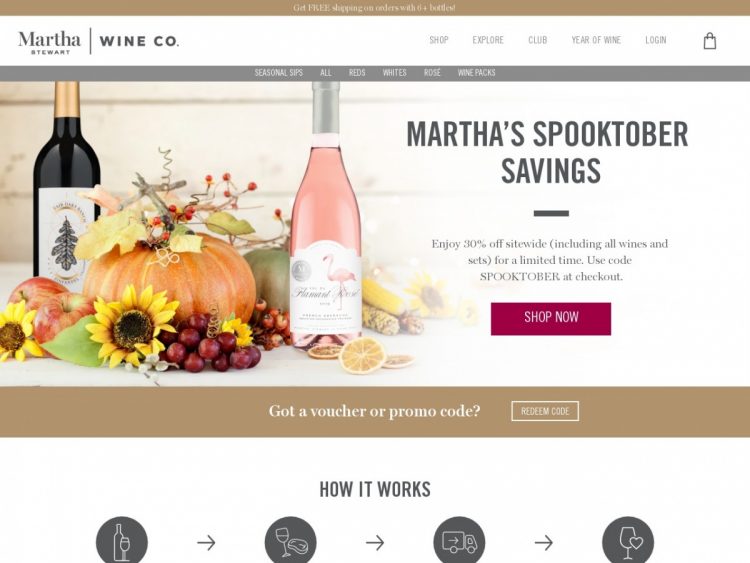Open the Explore menu

(x=488, y=40)
